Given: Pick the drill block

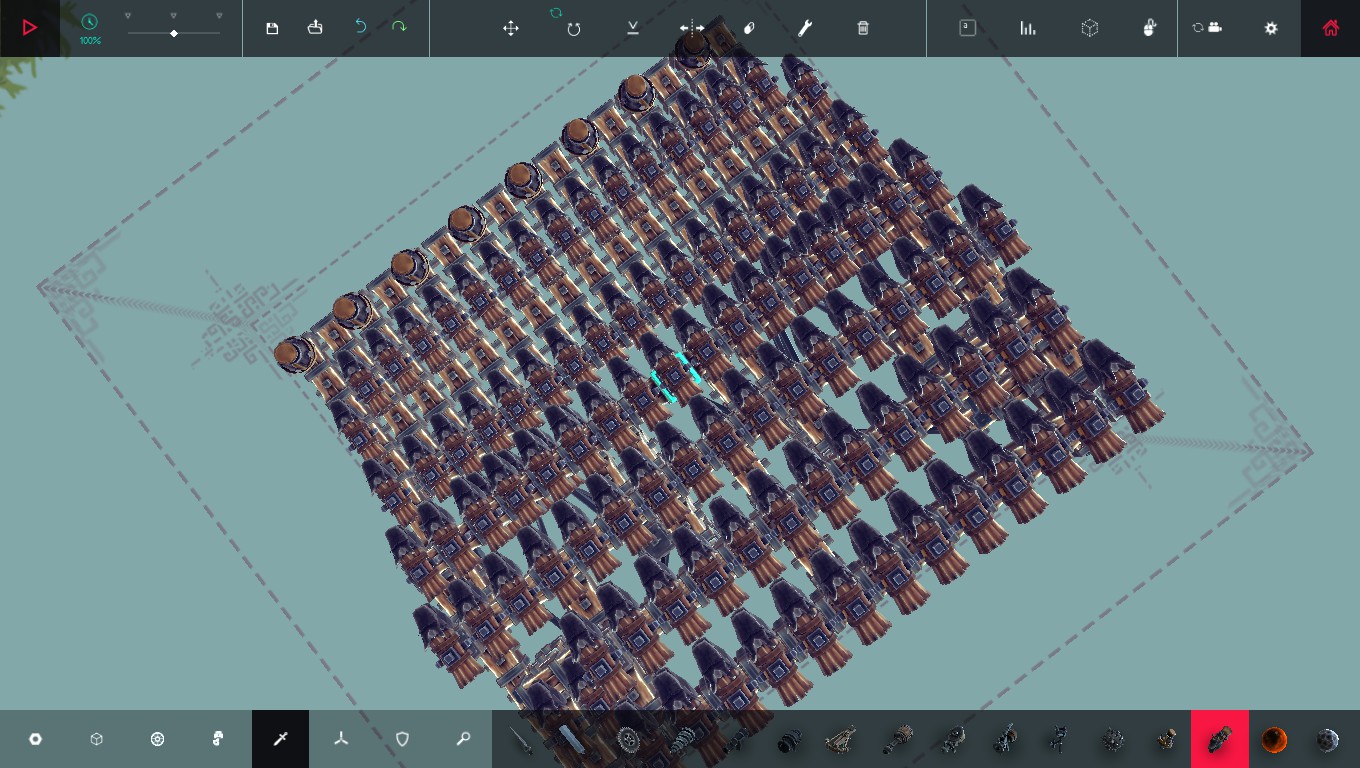Looking at the screenshot, I should 681,740.
